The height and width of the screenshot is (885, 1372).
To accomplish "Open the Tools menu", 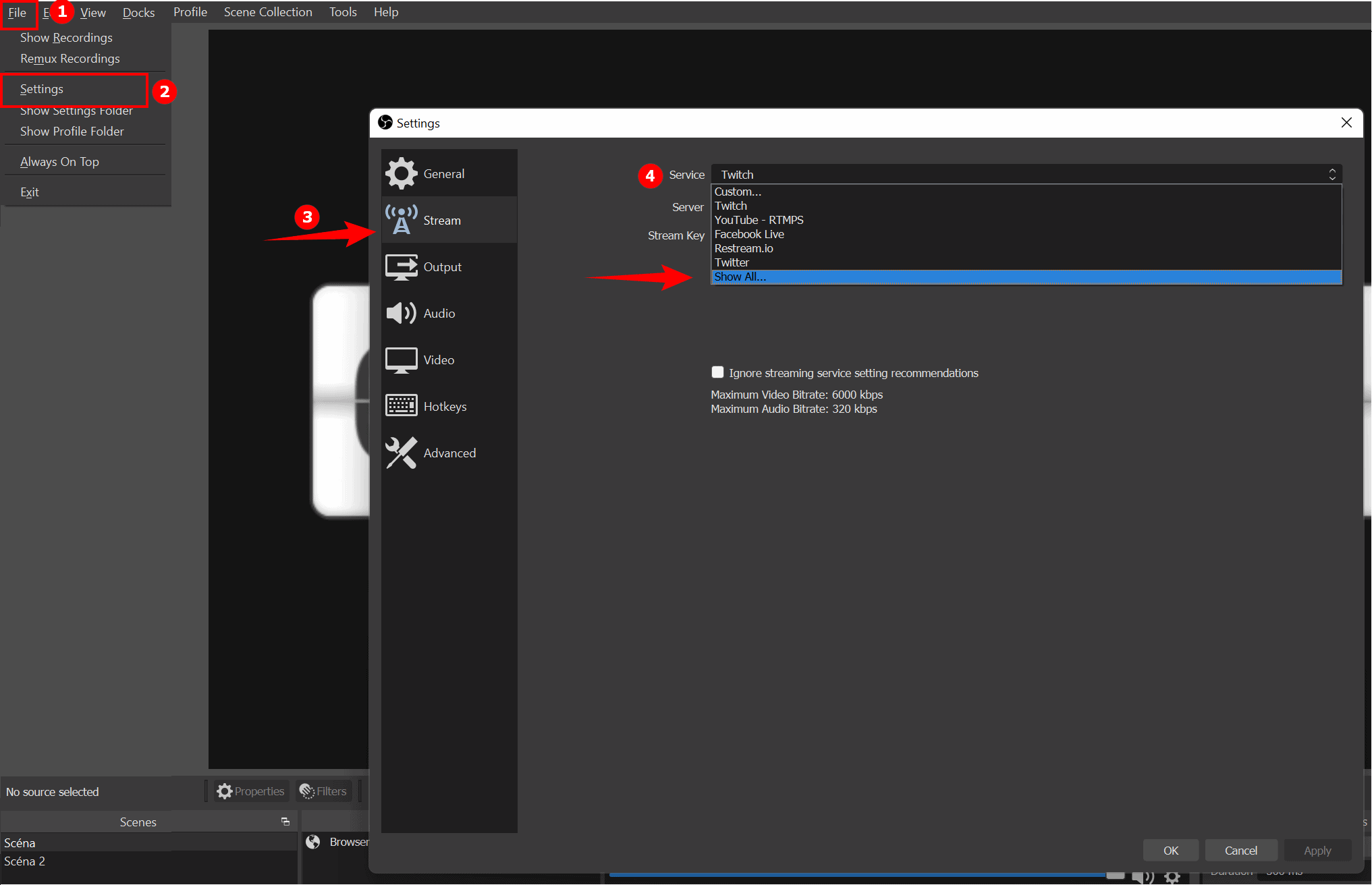I will click(x=343, y=12).
